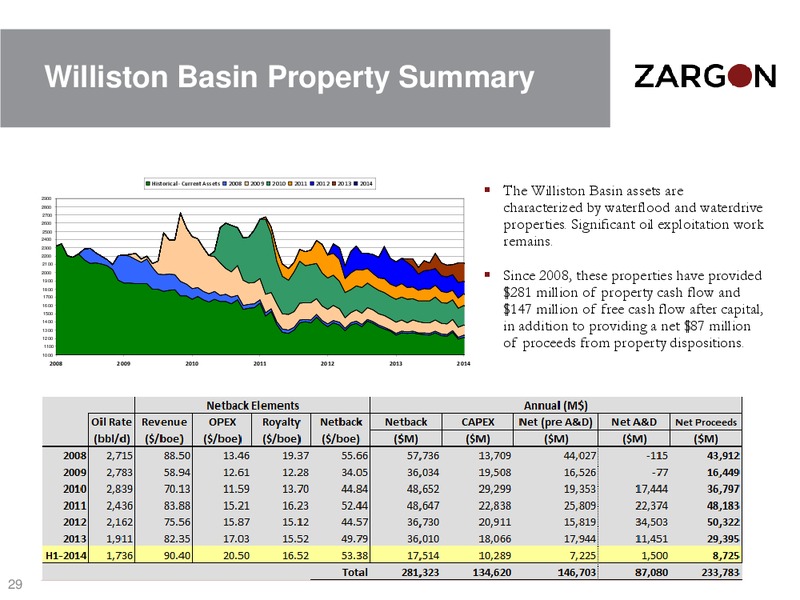Screen dimensions: 800x600
Task: Click highlighted OPEX cell '20.50'
Action: [x=236, y=555]
